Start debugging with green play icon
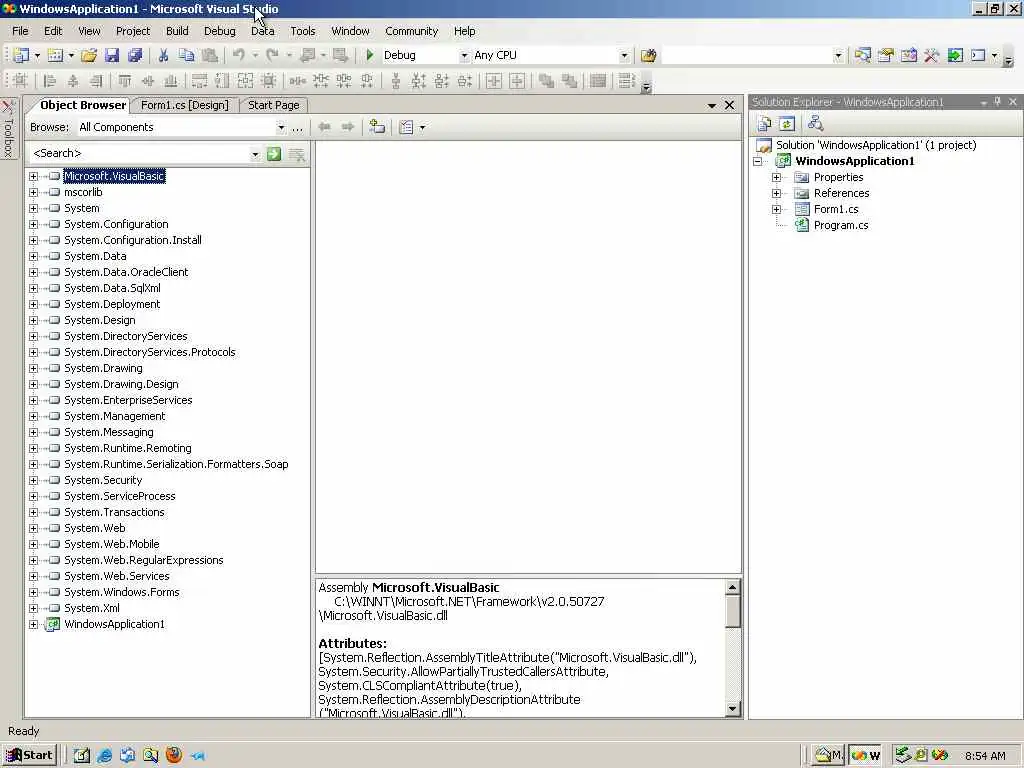This screenshot has height=768, width=1024. tap(370, 56)
